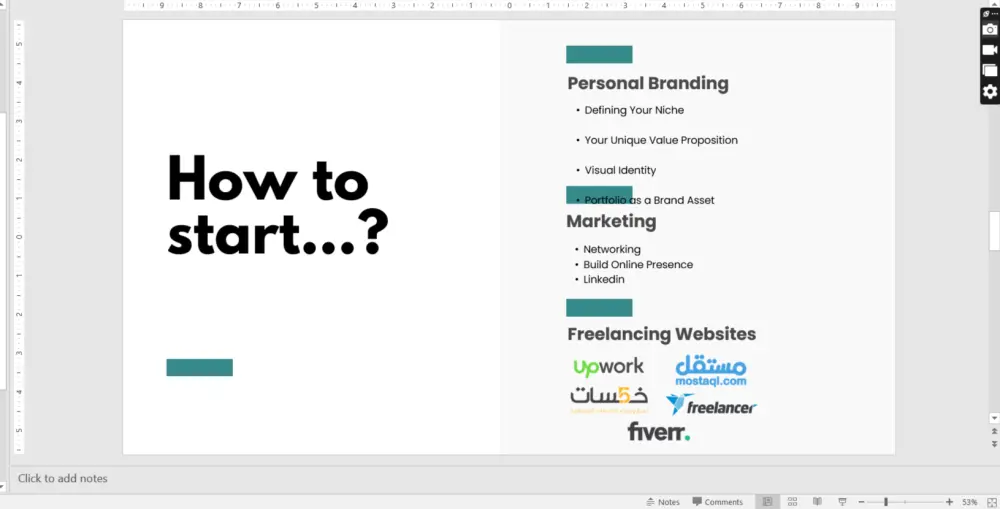This screenshot has width=1000, height=509.
Task: Click the zoom in plus button
Action: coord(950,502)
